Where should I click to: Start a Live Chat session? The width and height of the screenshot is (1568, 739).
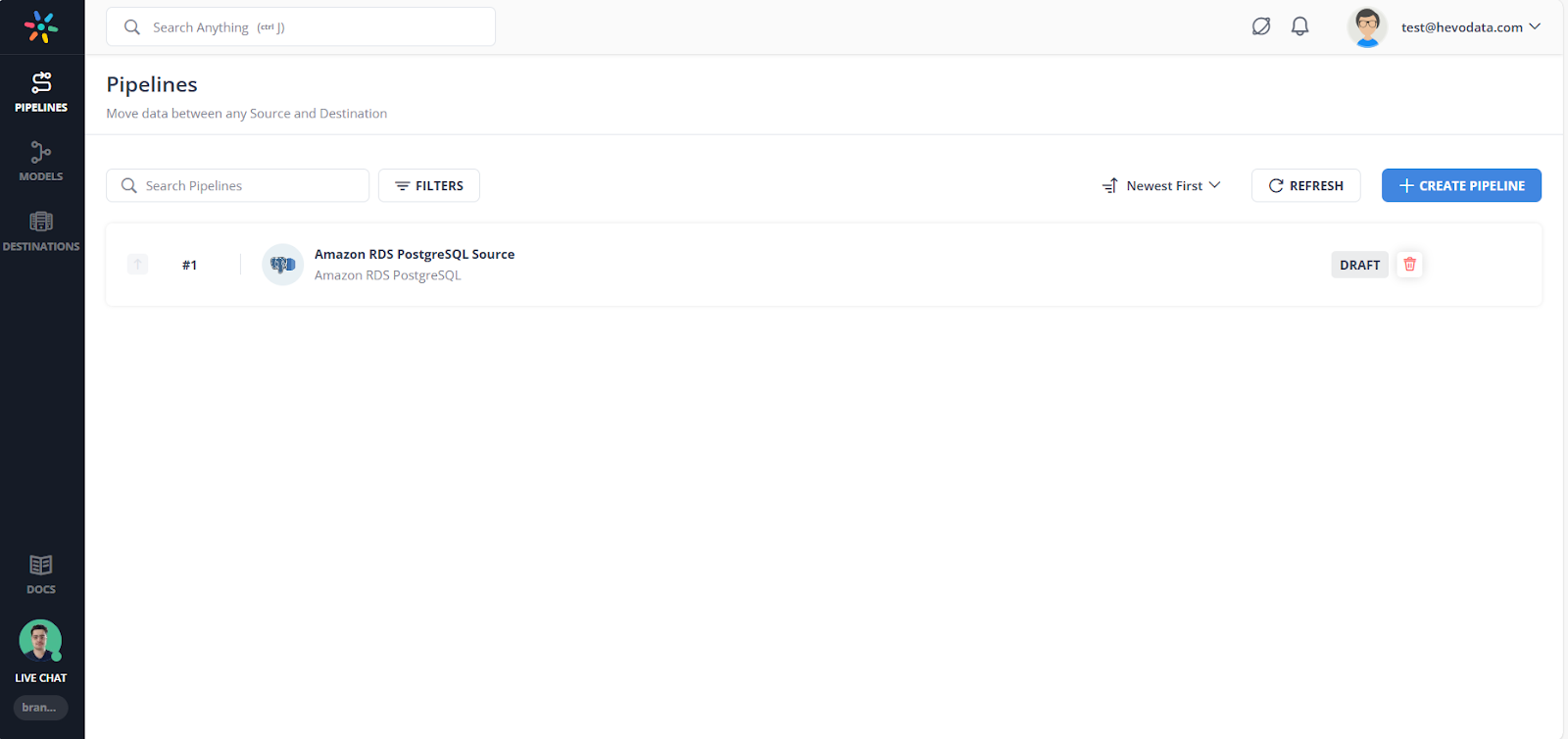41,652
